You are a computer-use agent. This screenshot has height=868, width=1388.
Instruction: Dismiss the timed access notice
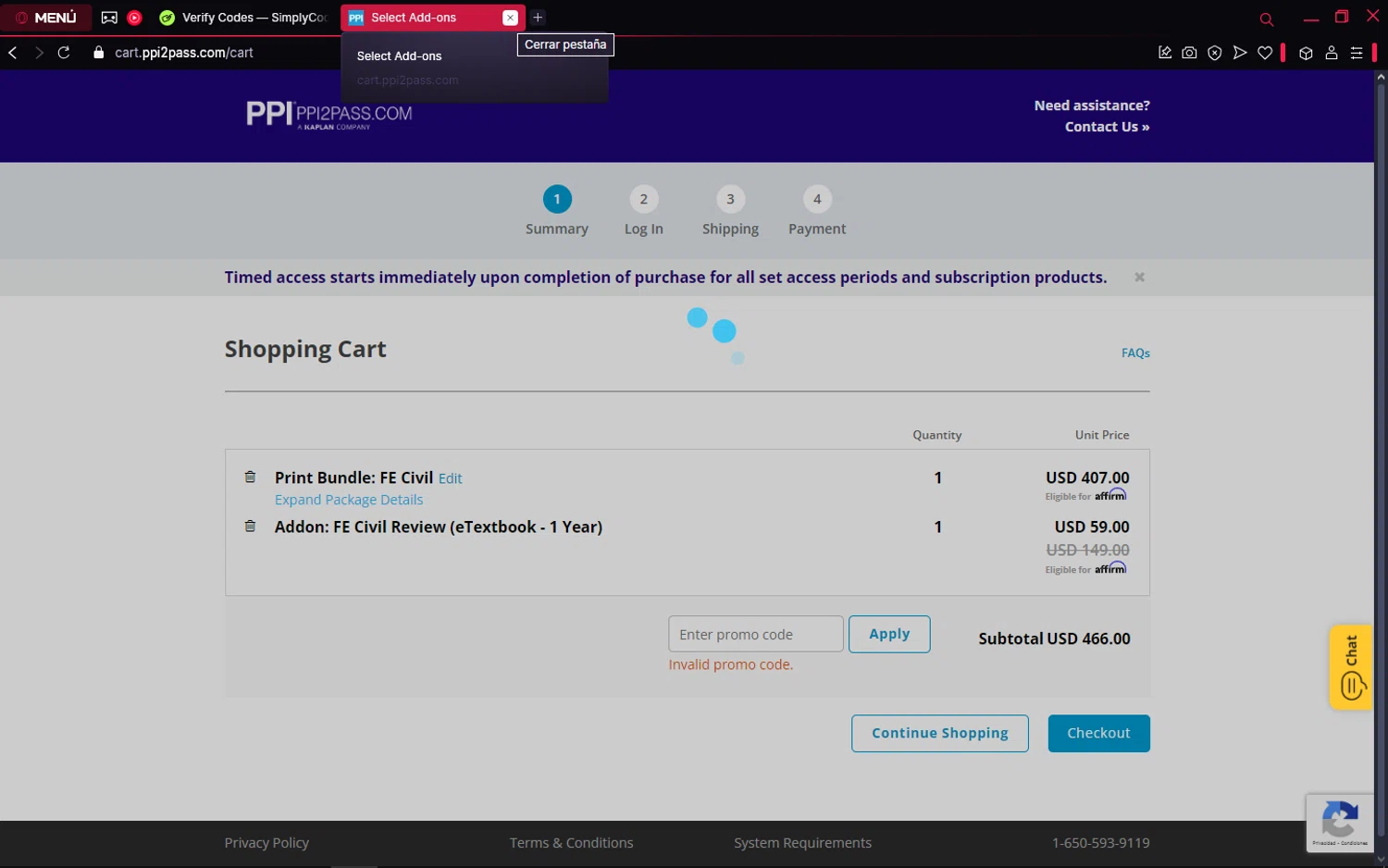(1140, 277)
